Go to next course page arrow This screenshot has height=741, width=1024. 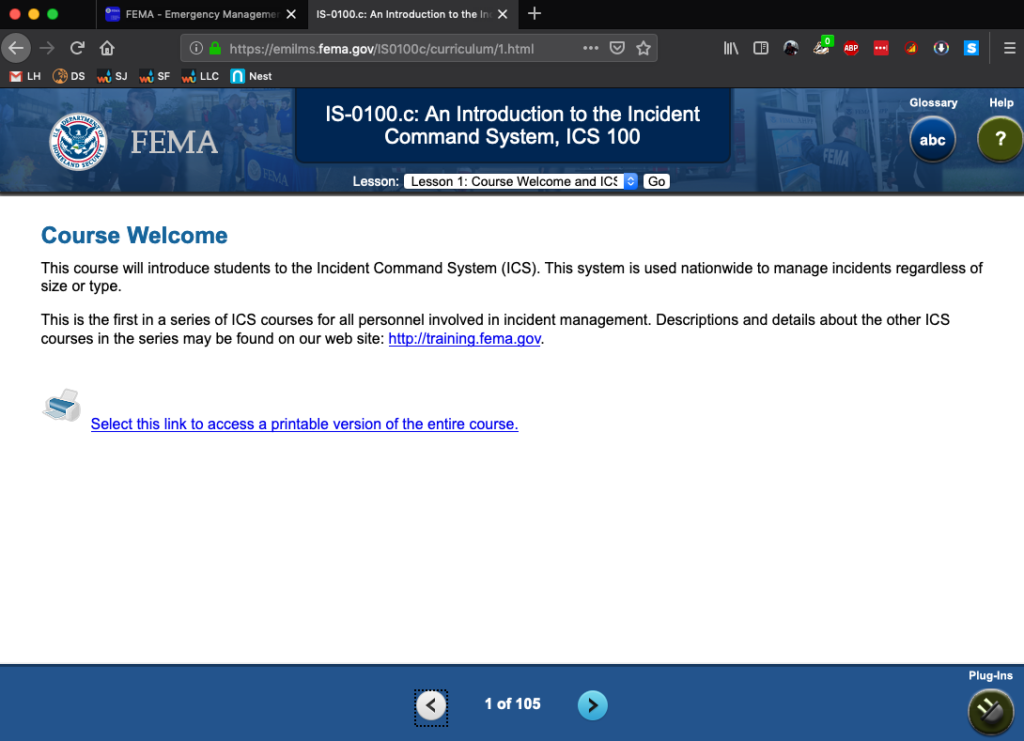tap(592, 705)
